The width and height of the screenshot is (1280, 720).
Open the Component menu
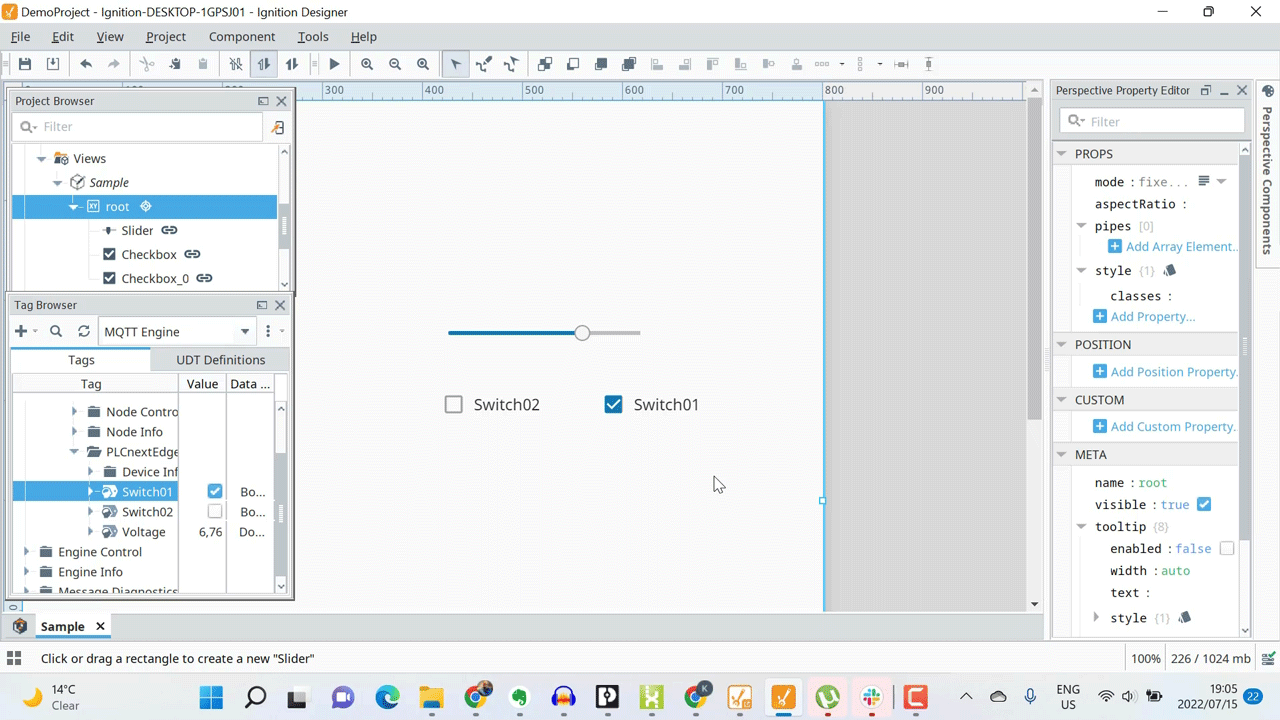[242, 36]
